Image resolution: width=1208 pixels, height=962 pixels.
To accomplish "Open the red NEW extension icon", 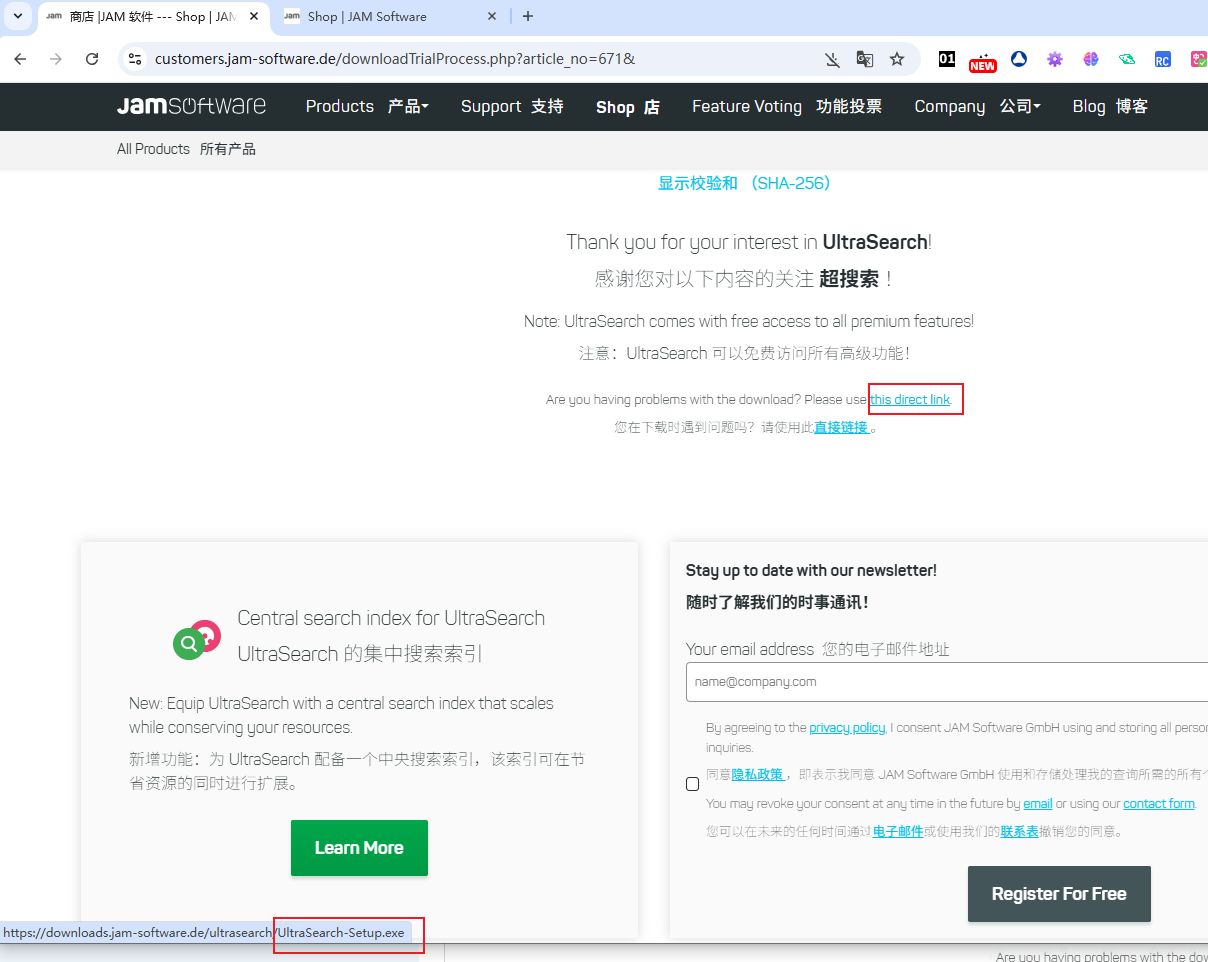I will (x=982, y=61).
